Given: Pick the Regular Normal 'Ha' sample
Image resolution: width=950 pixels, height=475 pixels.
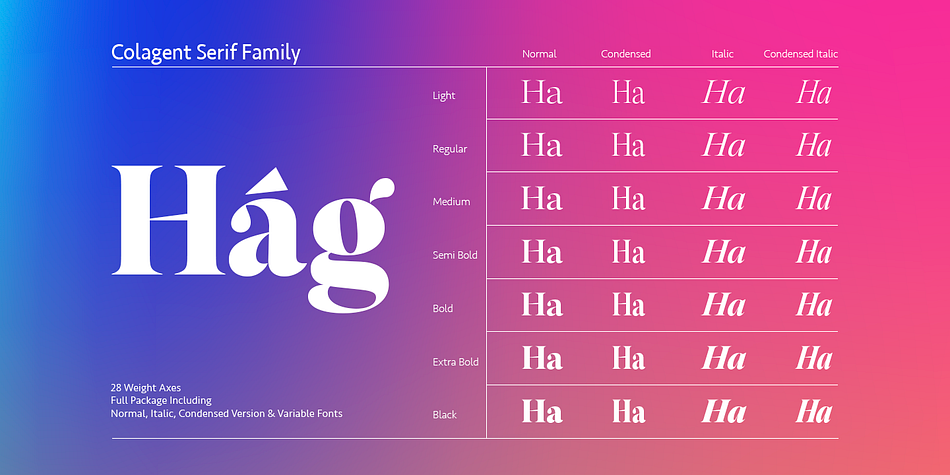Looking at the screenshot, I should coord(542,145).
